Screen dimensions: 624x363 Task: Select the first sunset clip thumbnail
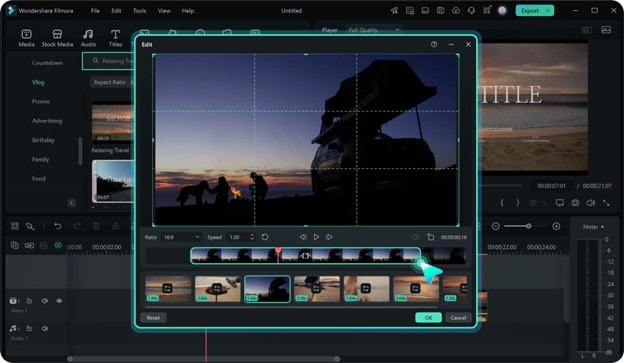[168, 289]
